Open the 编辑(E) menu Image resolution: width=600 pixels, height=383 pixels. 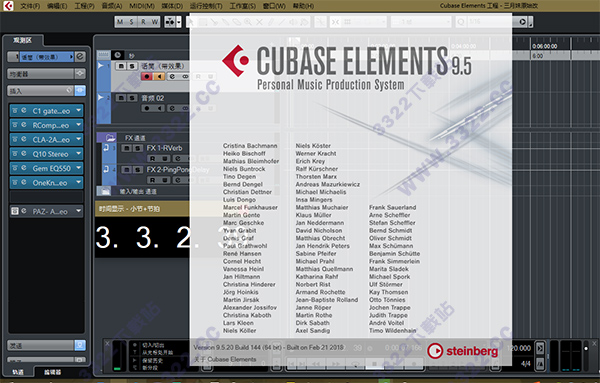coord(57,6)
